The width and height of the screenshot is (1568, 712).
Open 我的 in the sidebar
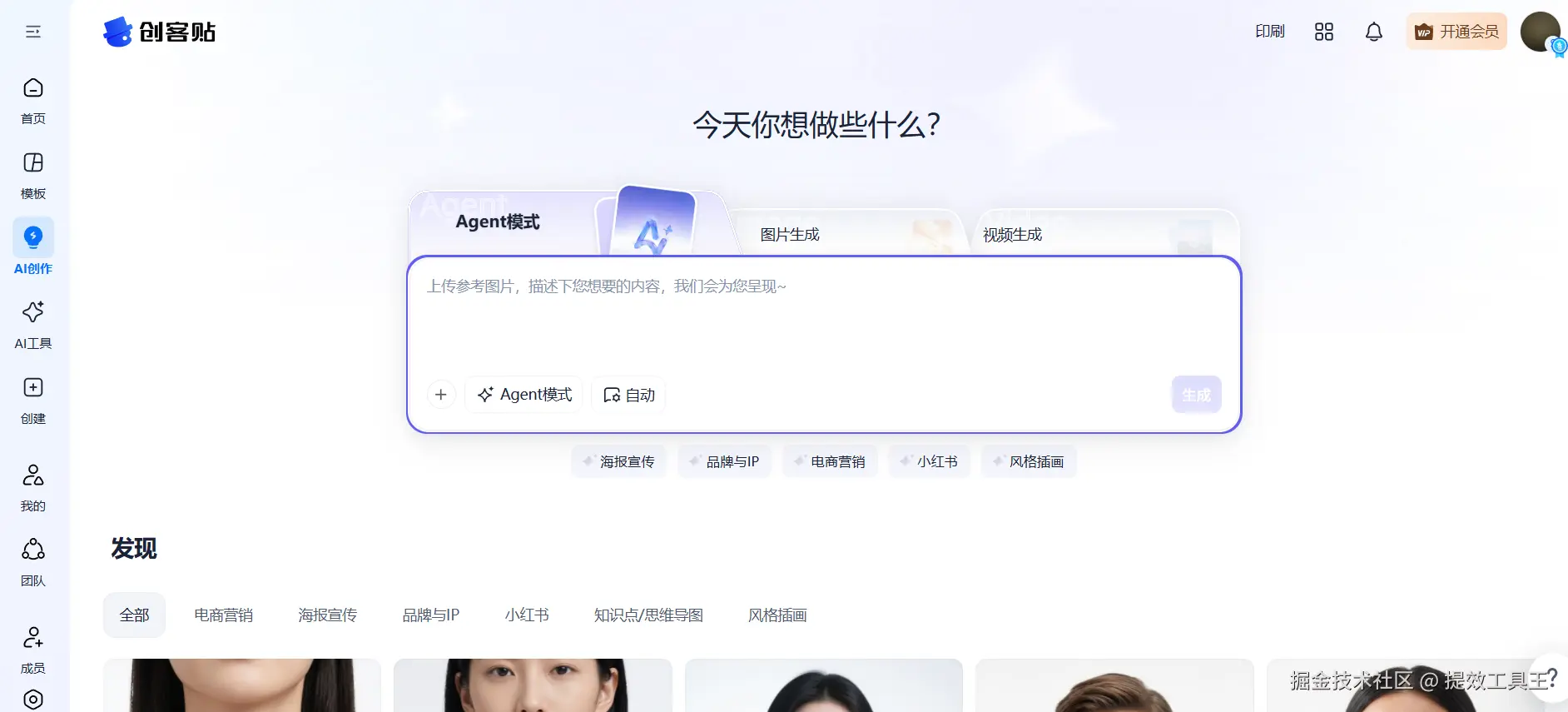click(x=33, y=487)
